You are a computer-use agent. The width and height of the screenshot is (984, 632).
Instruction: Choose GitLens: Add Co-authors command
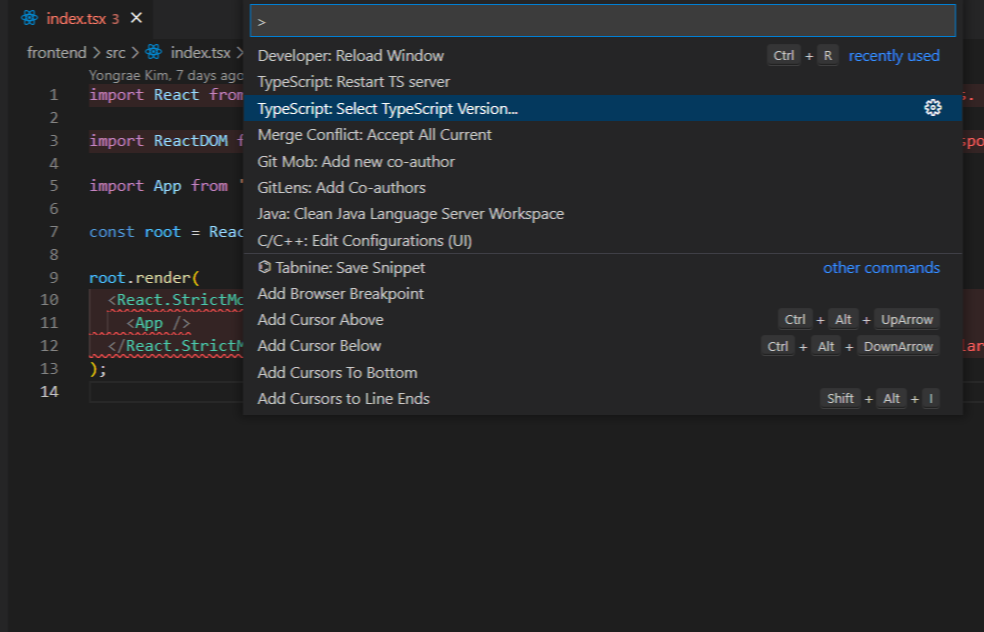[x=602, y=188]
